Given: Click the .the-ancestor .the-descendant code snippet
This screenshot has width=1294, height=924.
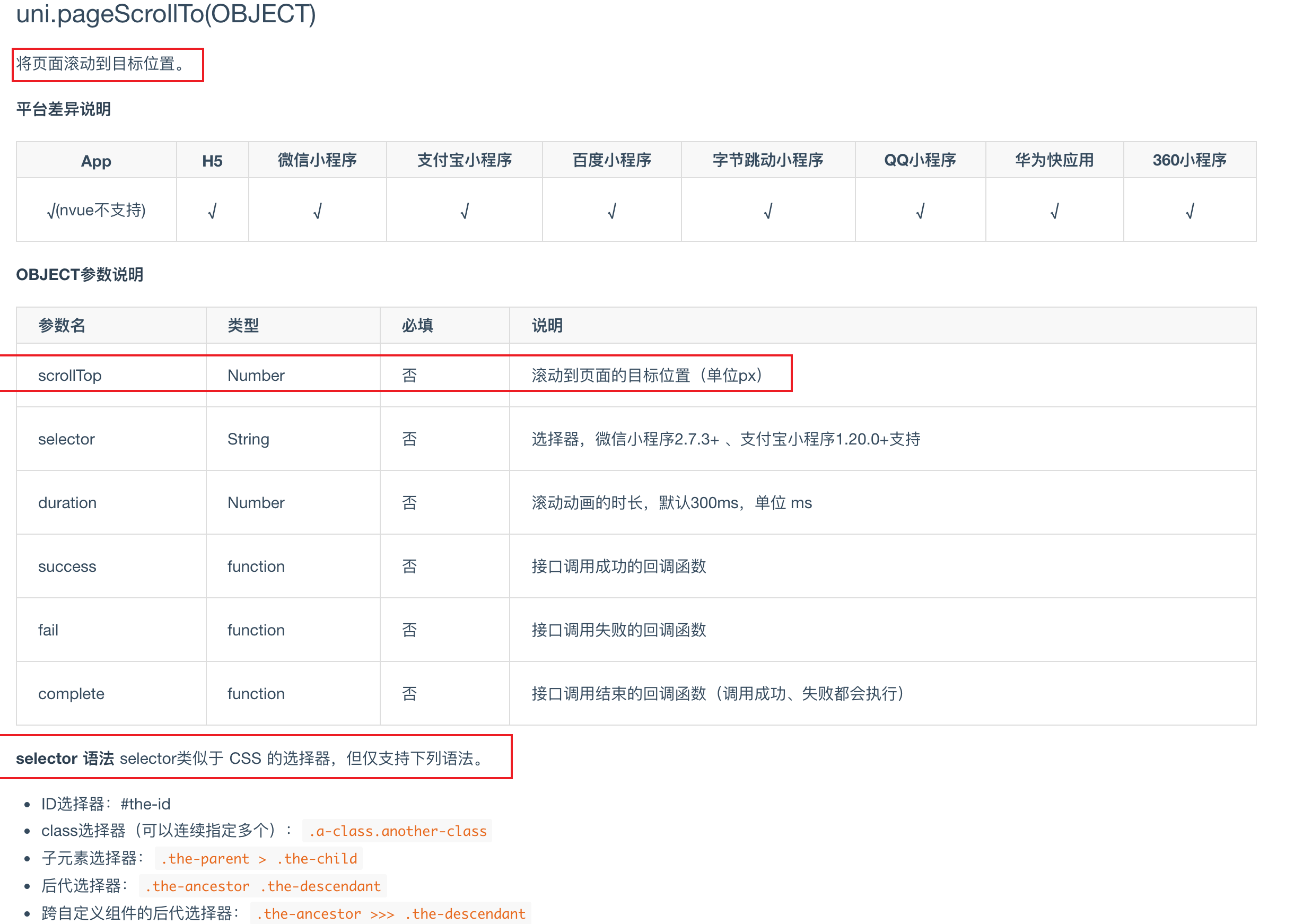Looking at the screenshot, I should point(263,886).
